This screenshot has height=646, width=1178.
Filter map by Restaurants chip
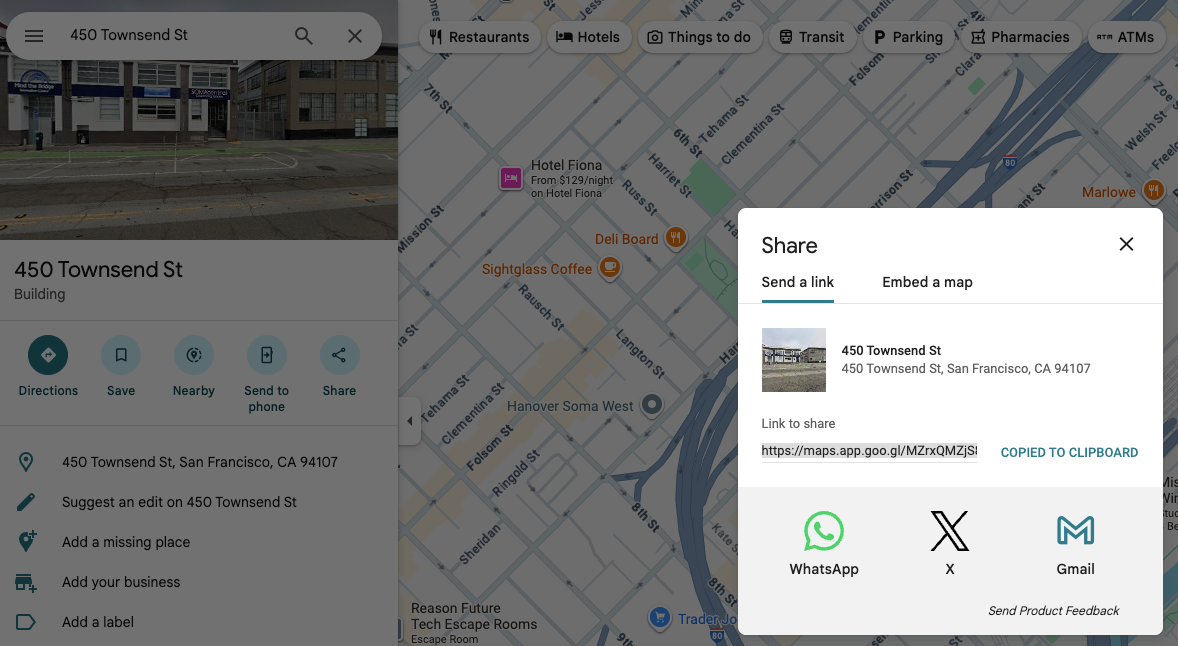click(479, 37)
